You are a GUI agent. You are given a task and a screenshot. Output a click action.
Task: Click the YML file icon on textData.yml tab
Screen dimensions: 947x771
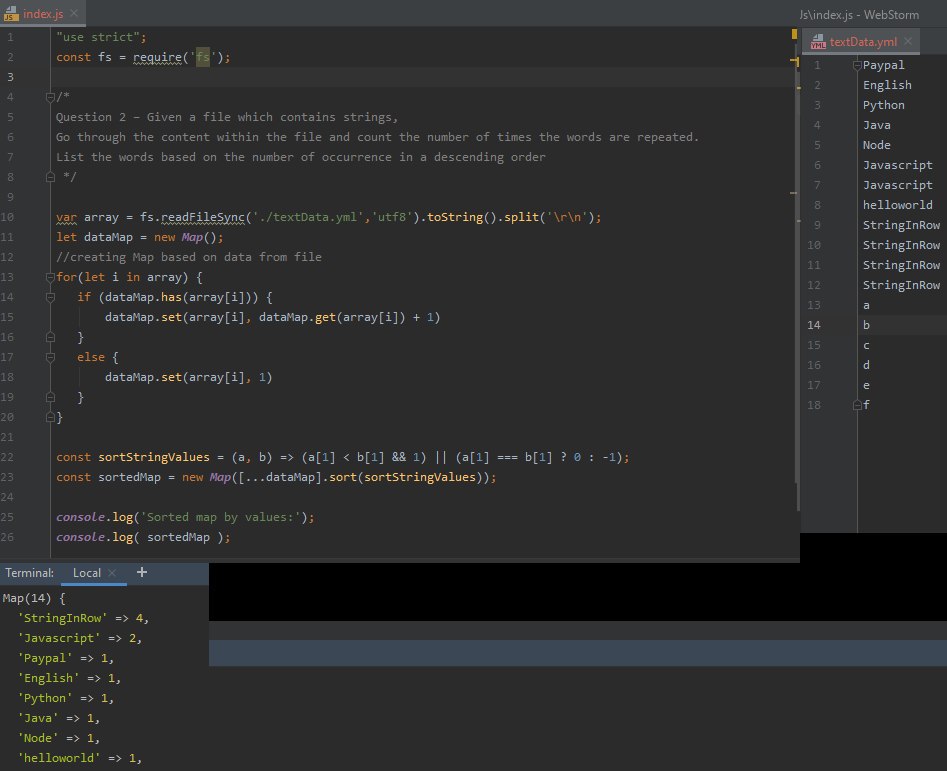[x=818, y=42]
